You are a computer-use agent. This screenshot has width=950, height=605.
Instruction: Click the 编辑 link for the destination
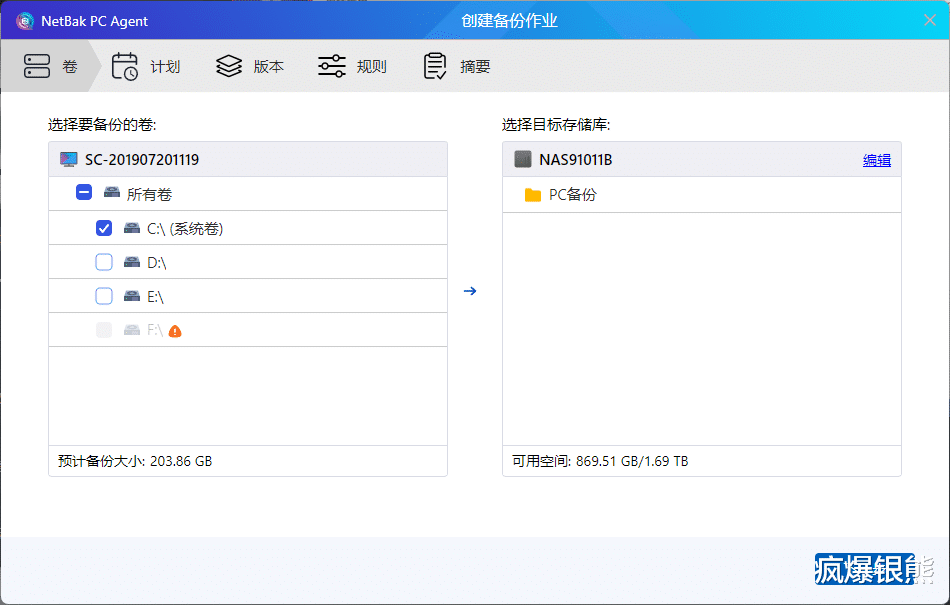pos(877,160)
